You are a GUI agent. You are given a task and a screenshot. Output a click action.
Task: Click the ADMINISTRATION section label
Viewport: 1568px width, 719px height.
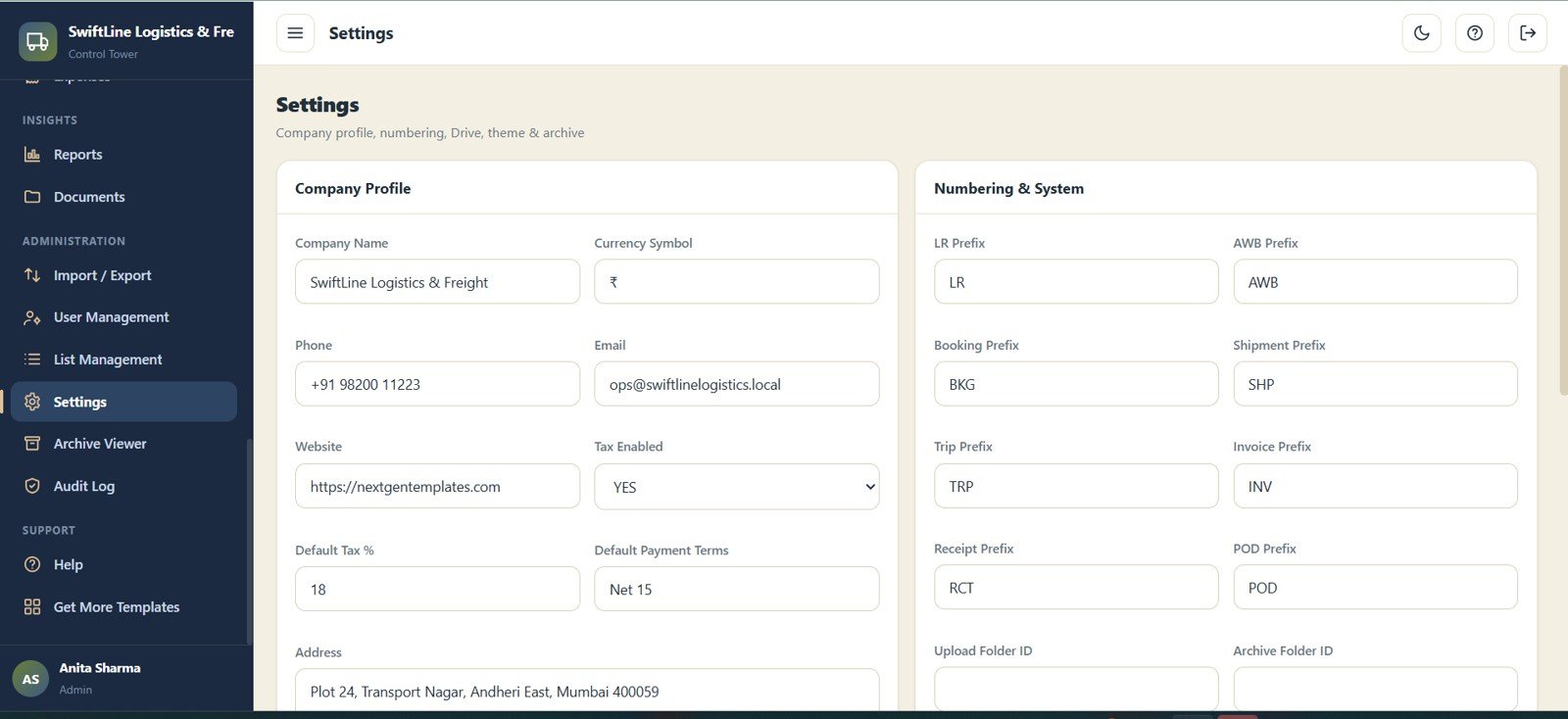[x=73, y=241]
